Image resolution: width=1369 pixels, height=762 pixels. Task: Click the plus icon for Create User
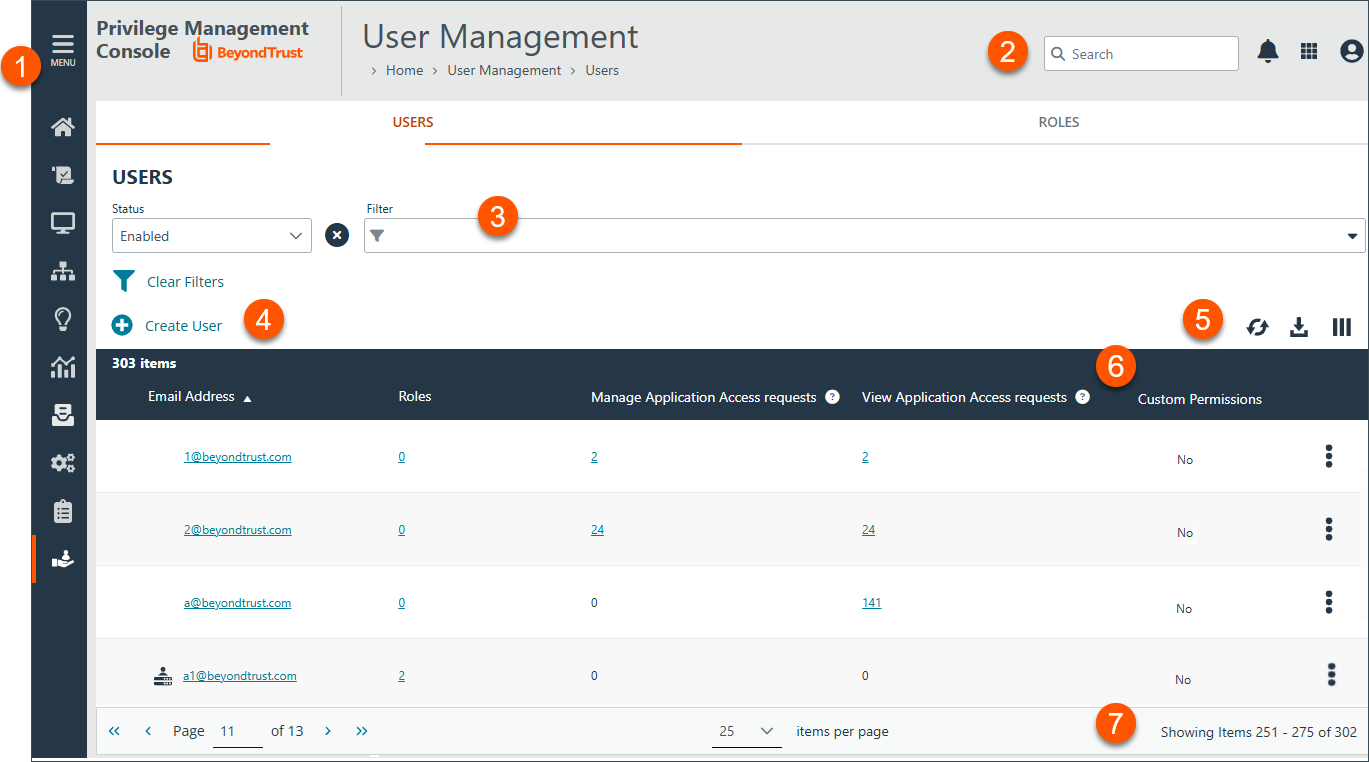(122, 325)
